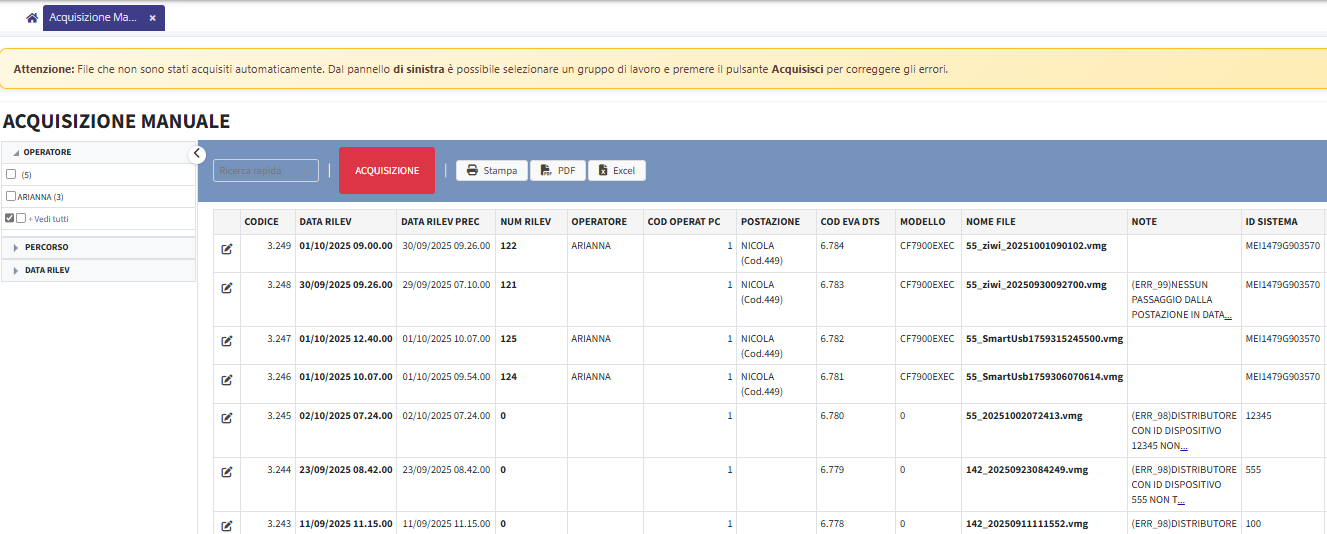Click the ACQUISIZIONE MANUALE page heading
The image size is (1327, 534).
tap(116, 122)
